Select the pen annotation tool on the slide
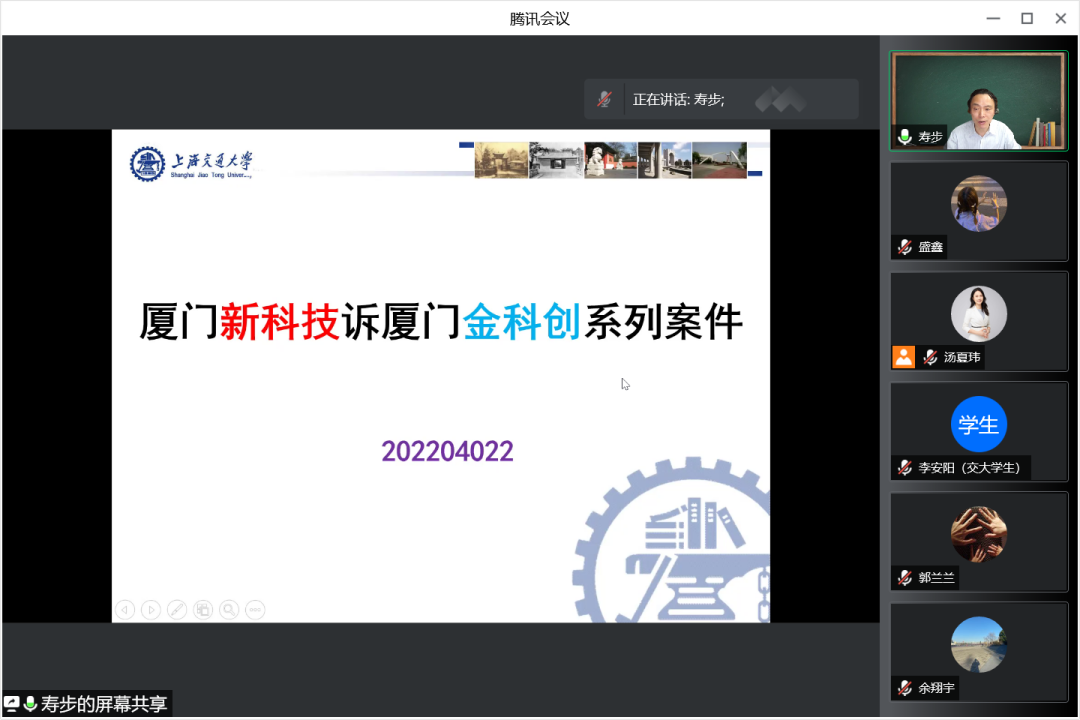This screenshot has height=720, width=1080. 177,609
